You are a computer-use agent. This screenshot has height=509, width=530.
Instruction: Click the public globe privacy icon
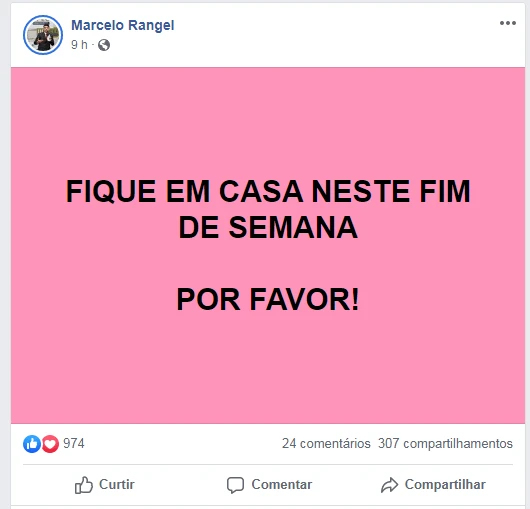[104, 45]
